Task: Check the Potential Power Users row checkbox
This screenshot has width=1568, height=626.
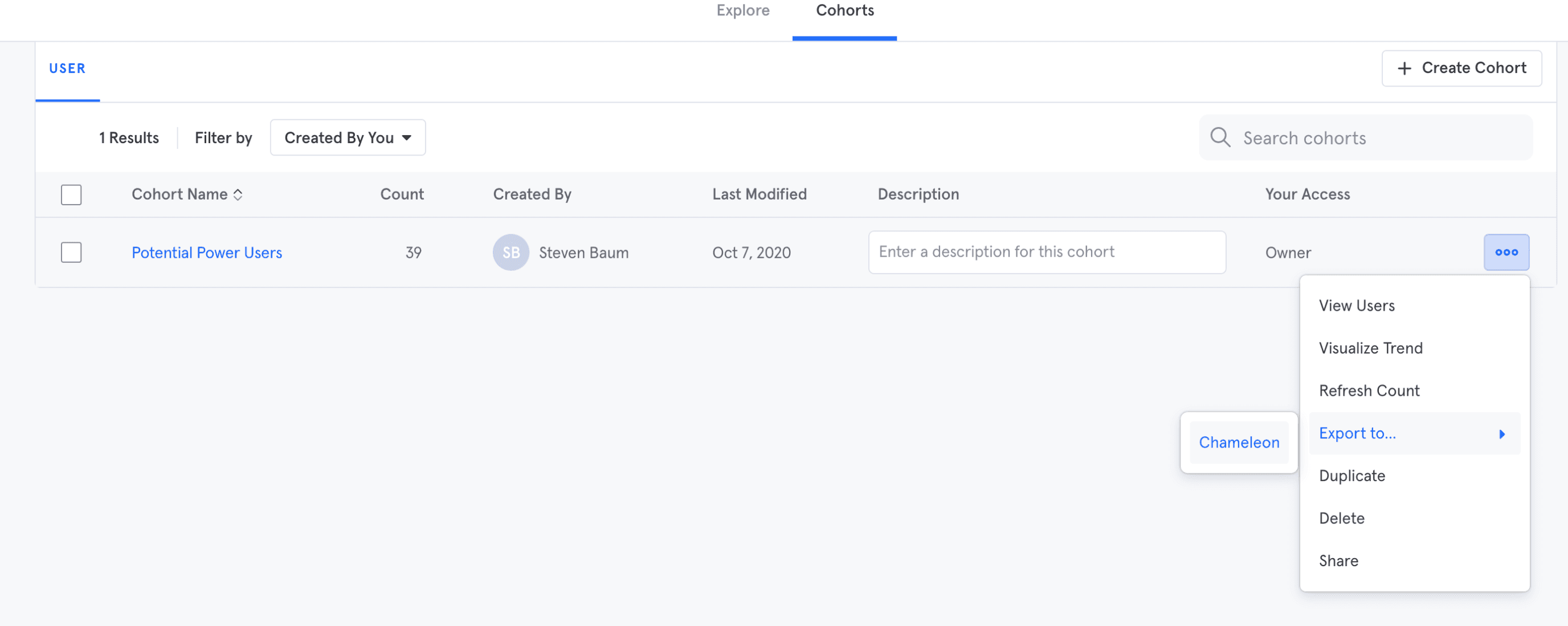Action: [71, 252]
